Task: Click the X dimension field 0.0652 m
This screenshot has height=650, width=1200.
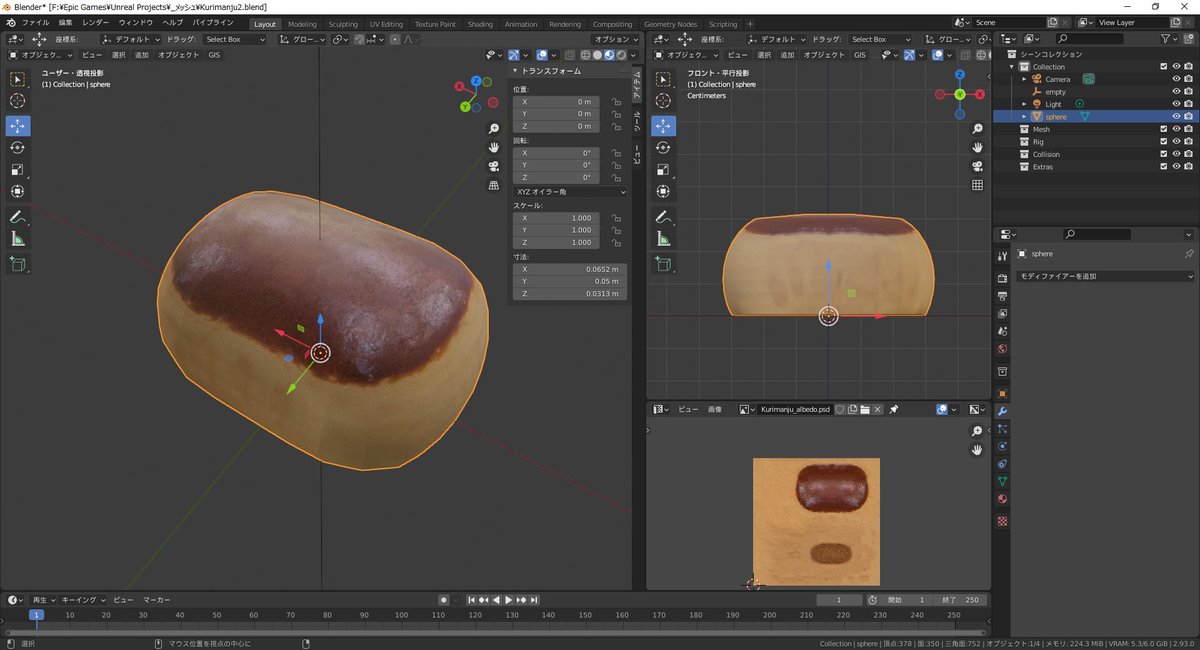Action: pyautogui.click(x=570, y=269)
